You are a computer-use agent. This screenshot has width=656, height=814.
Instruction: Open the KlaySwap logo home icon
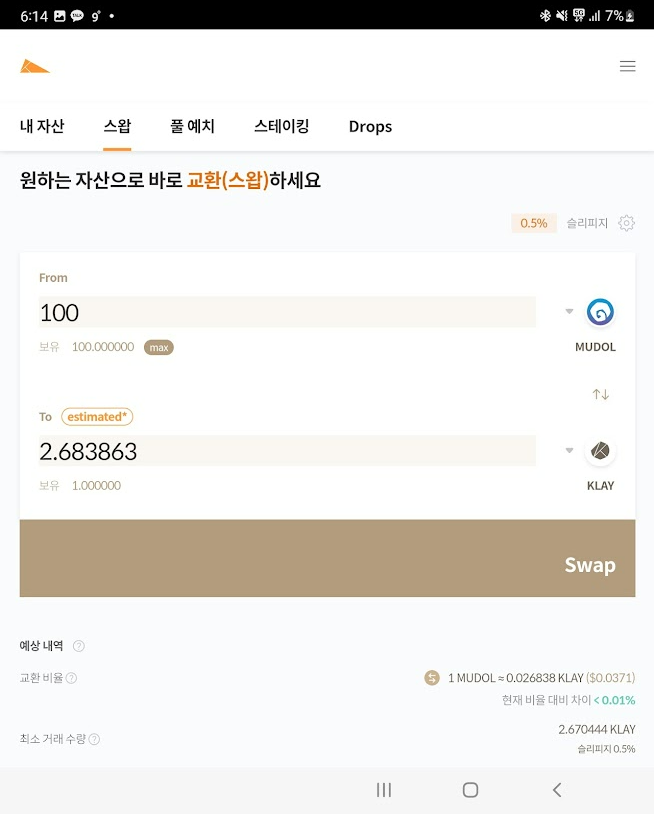(33, 66)
